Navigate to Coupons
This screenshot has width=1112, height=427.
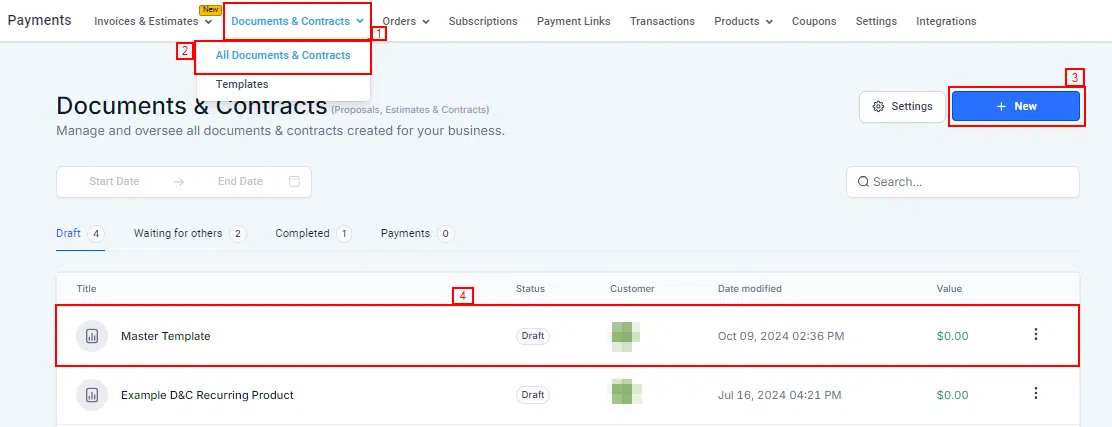(814, 21)
